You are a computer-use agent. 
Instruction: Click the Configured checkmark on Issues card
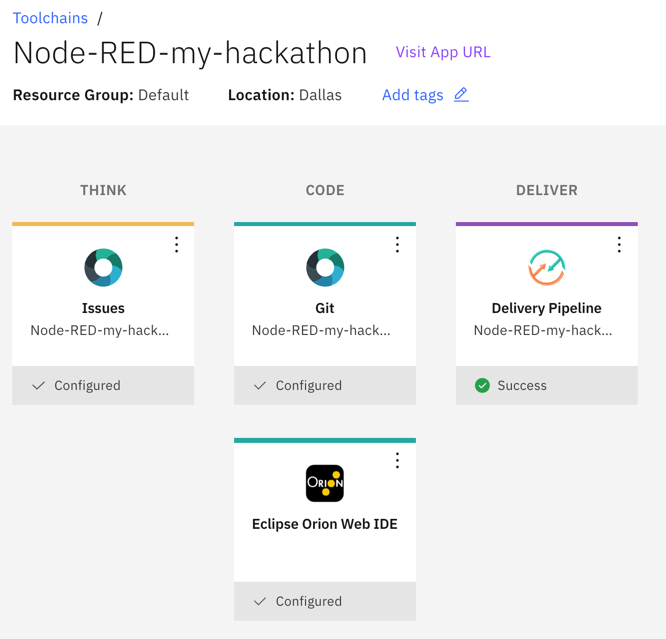click(x=39, y=386)
